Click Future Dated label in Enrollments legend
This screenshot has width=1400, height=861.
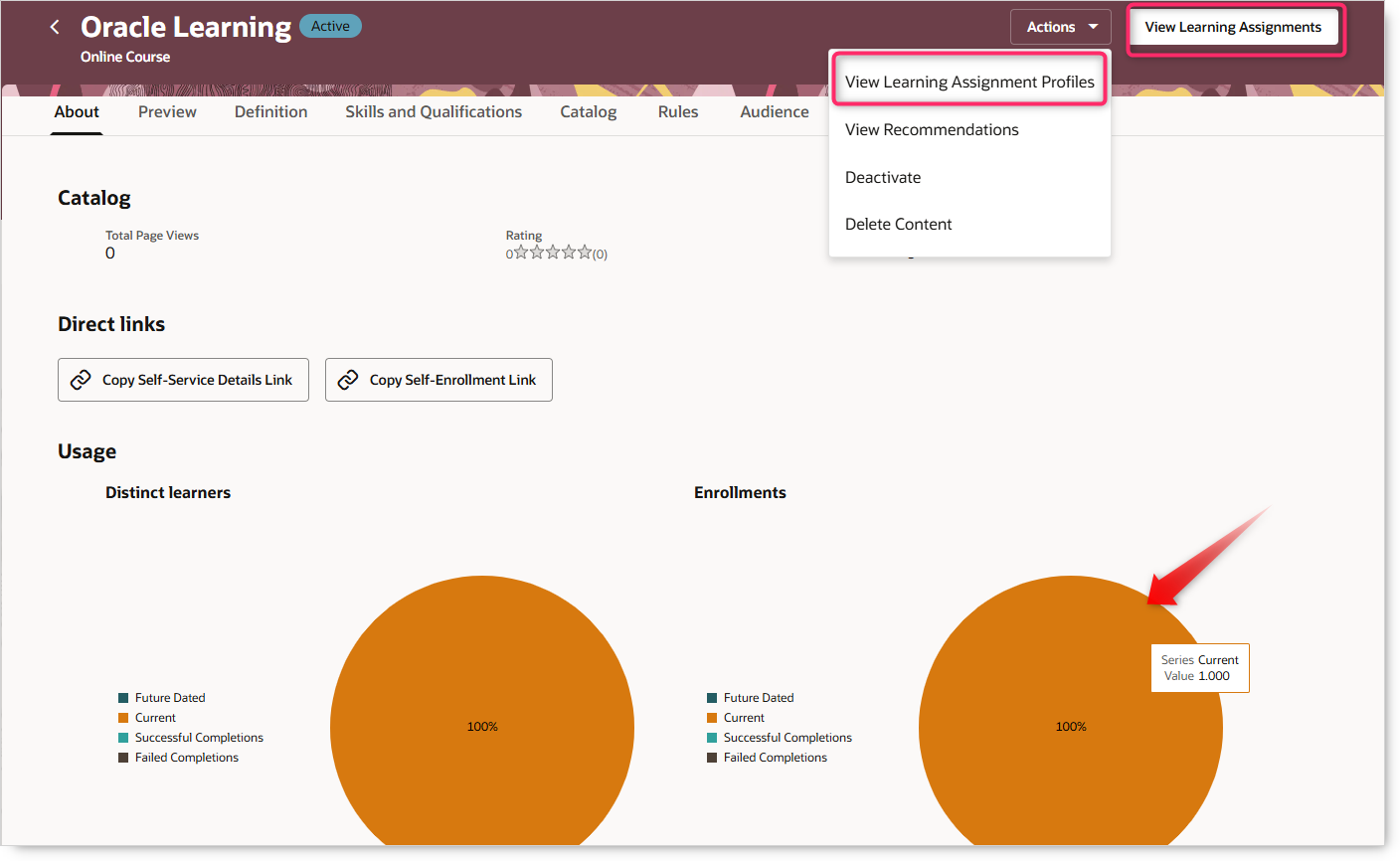click(759, 698)
